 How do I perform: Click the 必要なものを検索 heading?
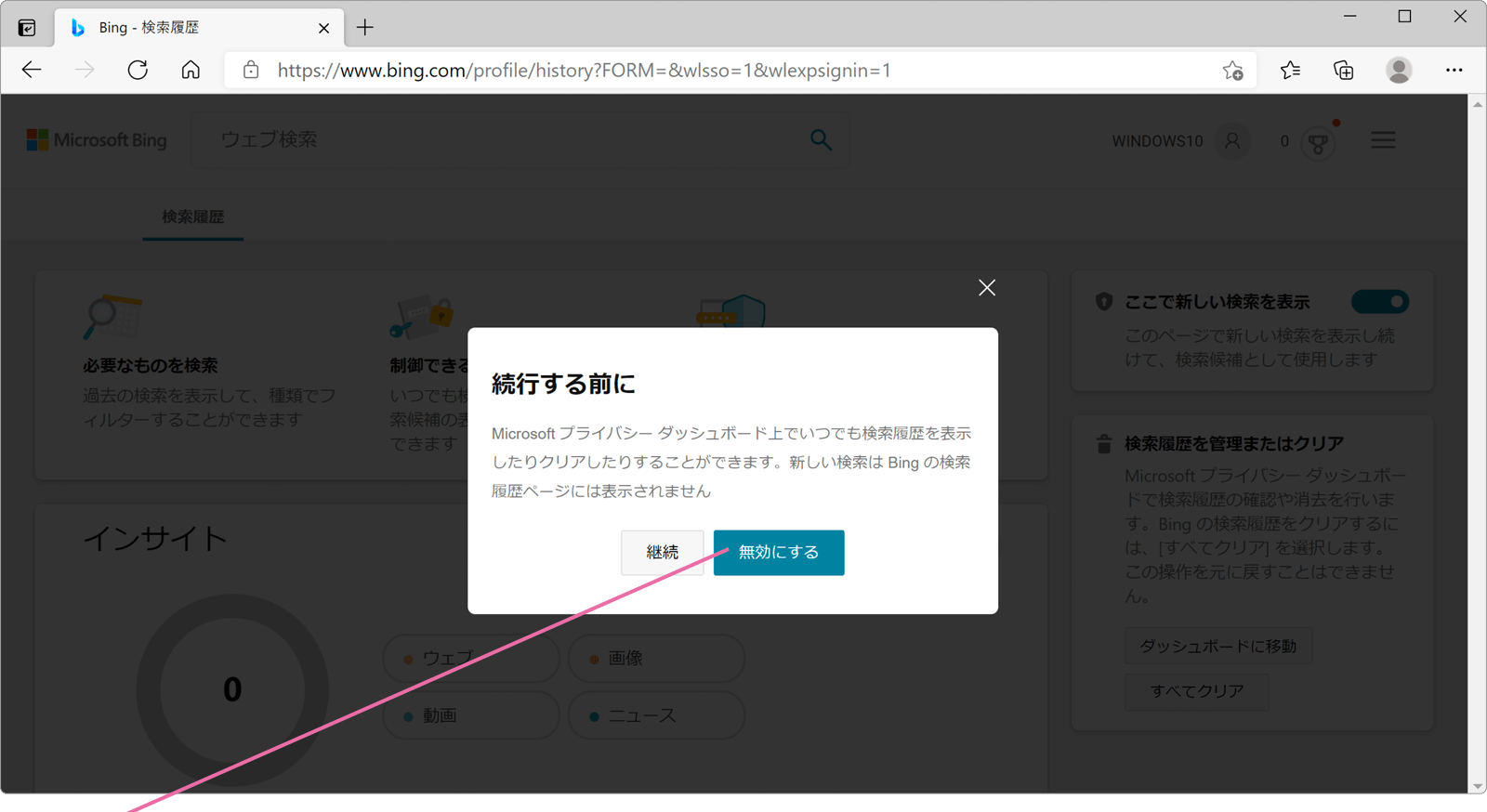click(x=151, y=366)
